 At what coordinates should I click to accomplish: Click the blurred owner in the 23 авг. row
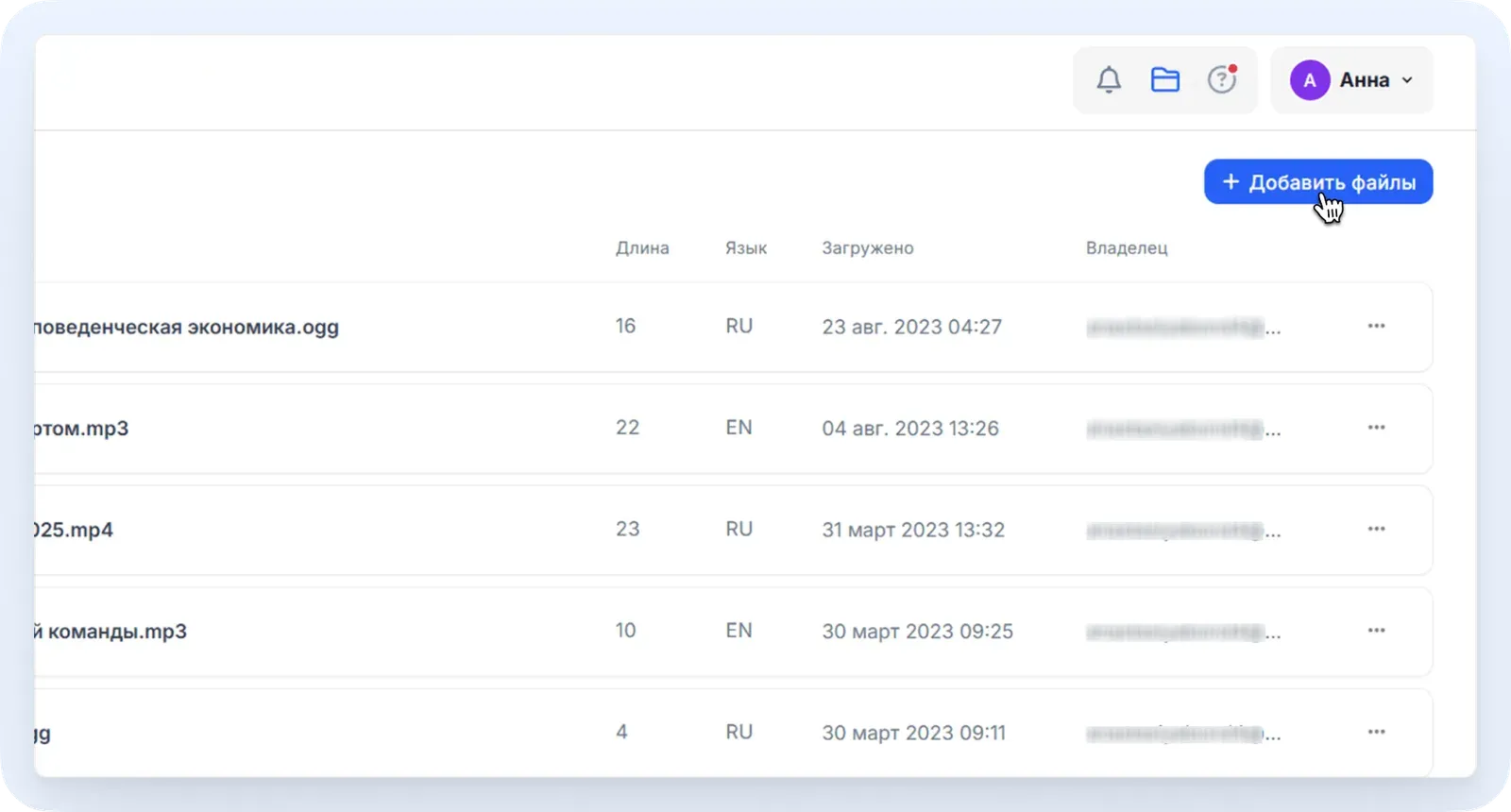(x=1183, y=328)
